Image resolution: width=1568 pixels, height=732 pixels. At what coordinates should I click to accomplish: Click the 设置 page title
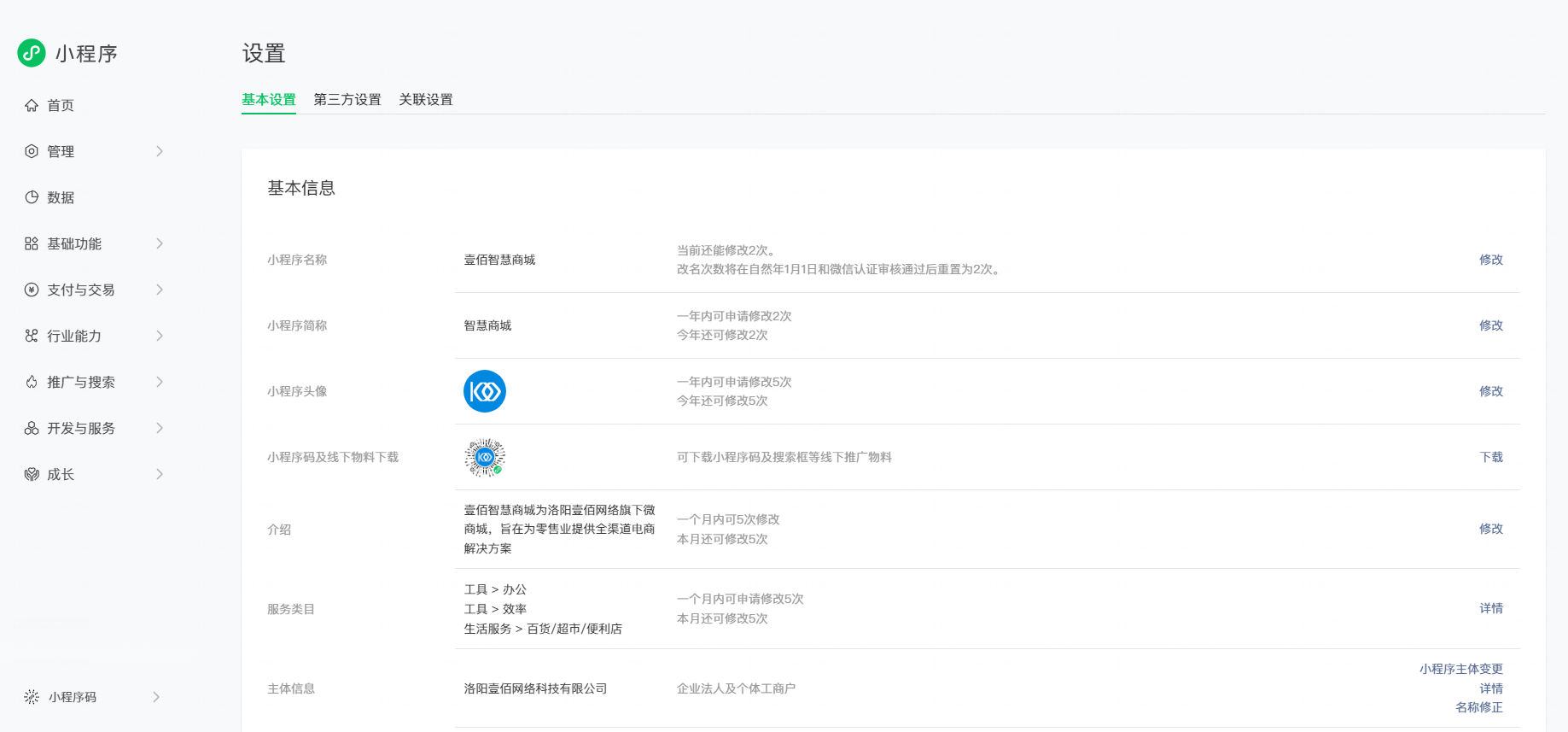point(264,54)
